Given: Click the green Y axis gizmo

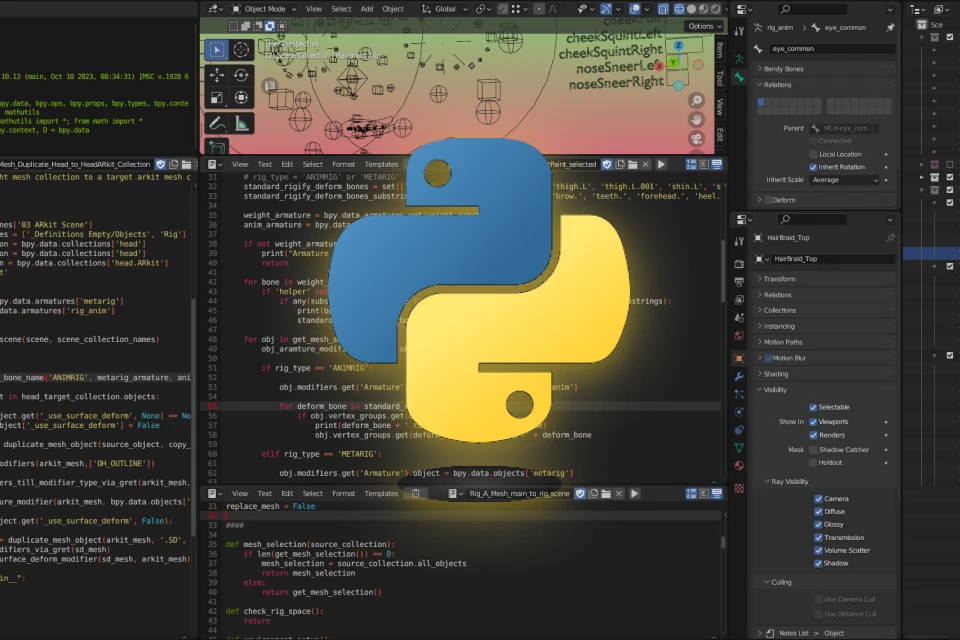Looking at the screenshot, I should 673,62.
